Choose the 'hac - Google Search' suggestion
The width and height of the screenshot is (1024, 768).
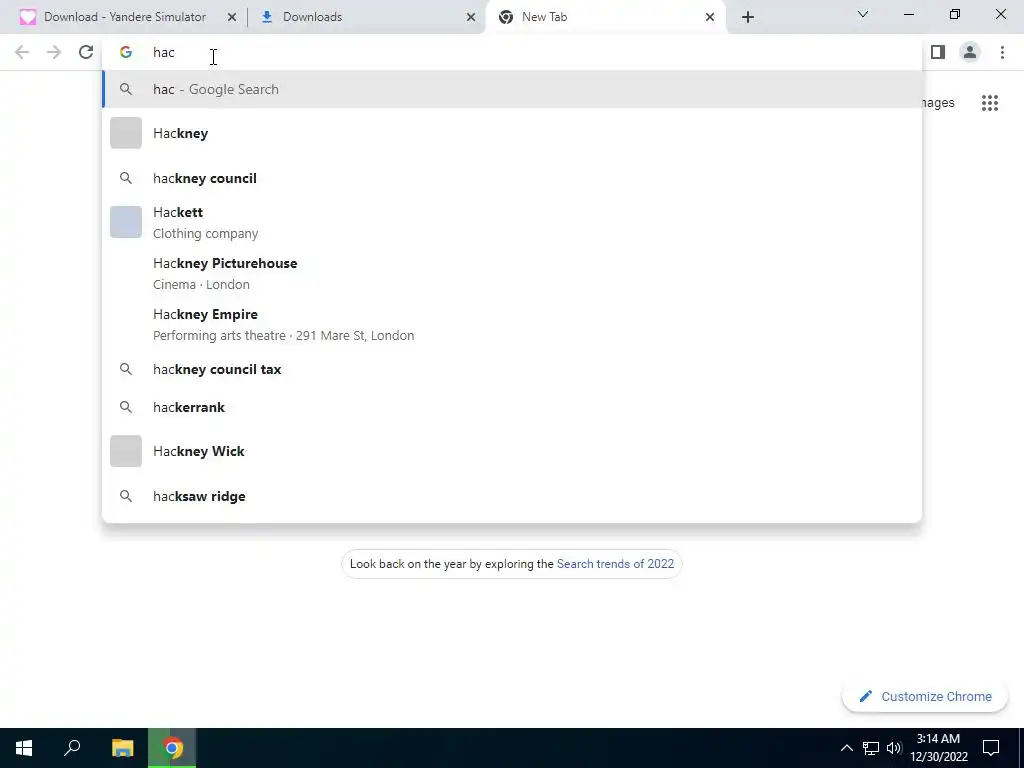pos(512,89)
